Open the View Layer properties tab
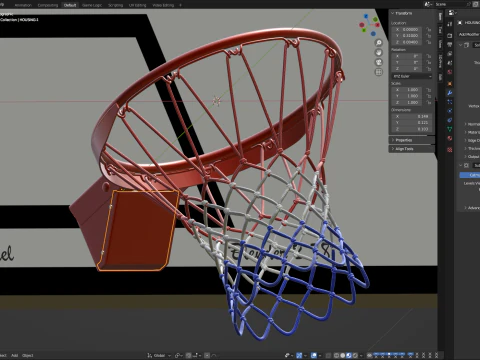This screenshot has width=480, height=360. 450,54
